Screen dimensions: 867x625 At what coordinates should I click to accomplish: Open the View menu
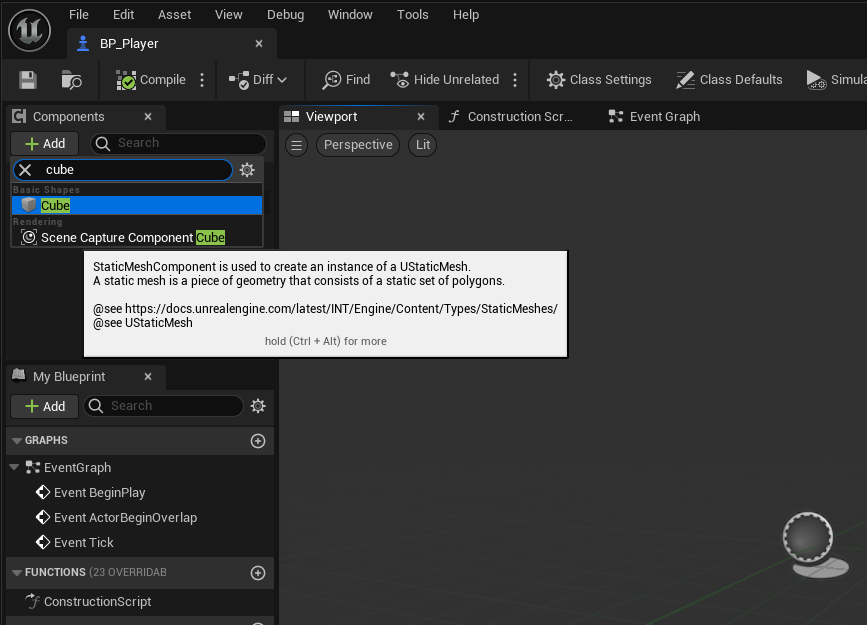228,15
